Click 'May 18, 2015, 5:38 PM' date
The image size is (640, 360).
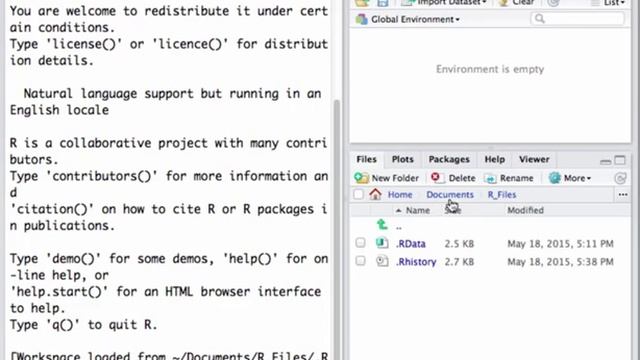[560, 262]
